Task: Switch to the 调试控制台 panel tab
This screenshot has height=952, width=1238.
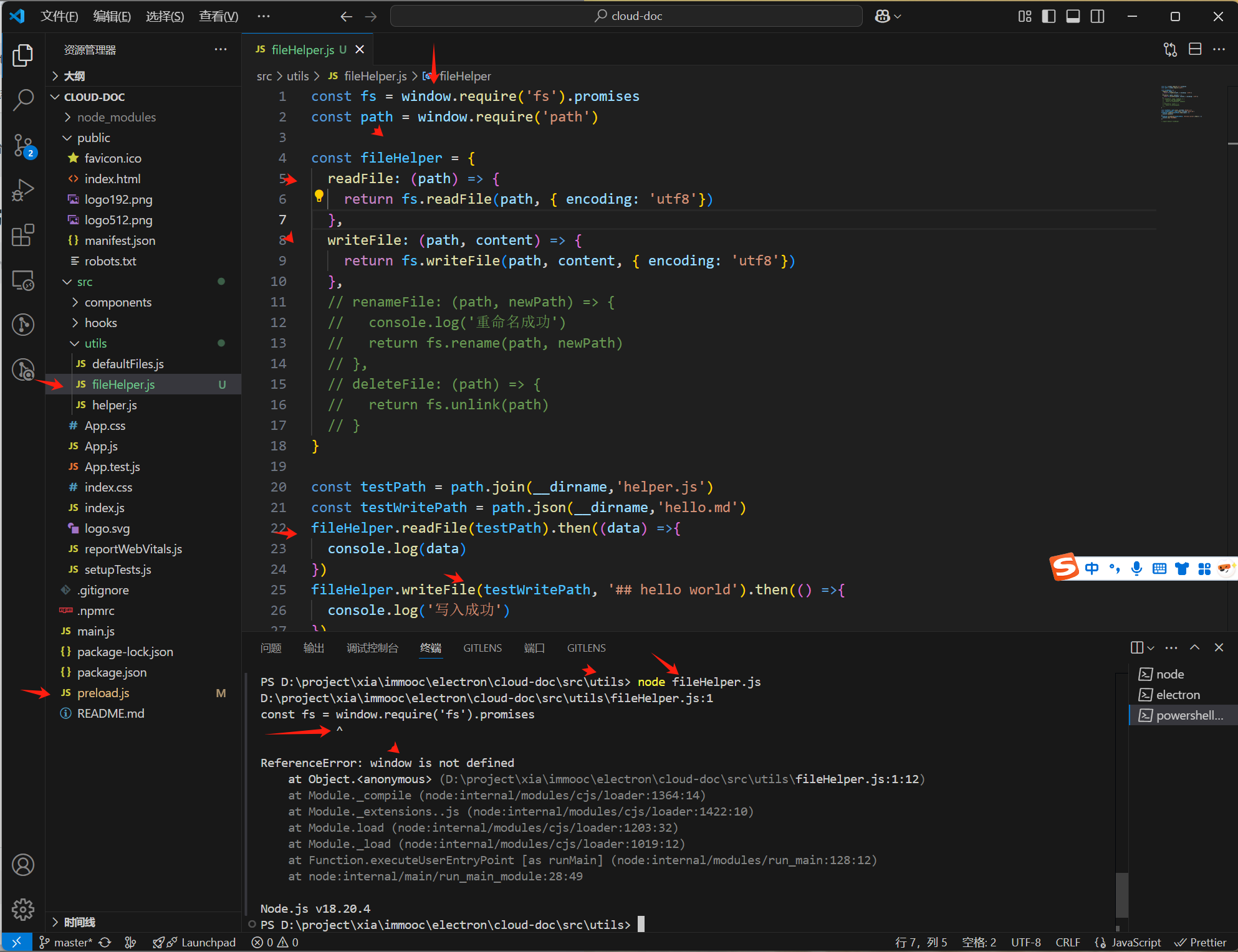Action: [x=372, y=648]
